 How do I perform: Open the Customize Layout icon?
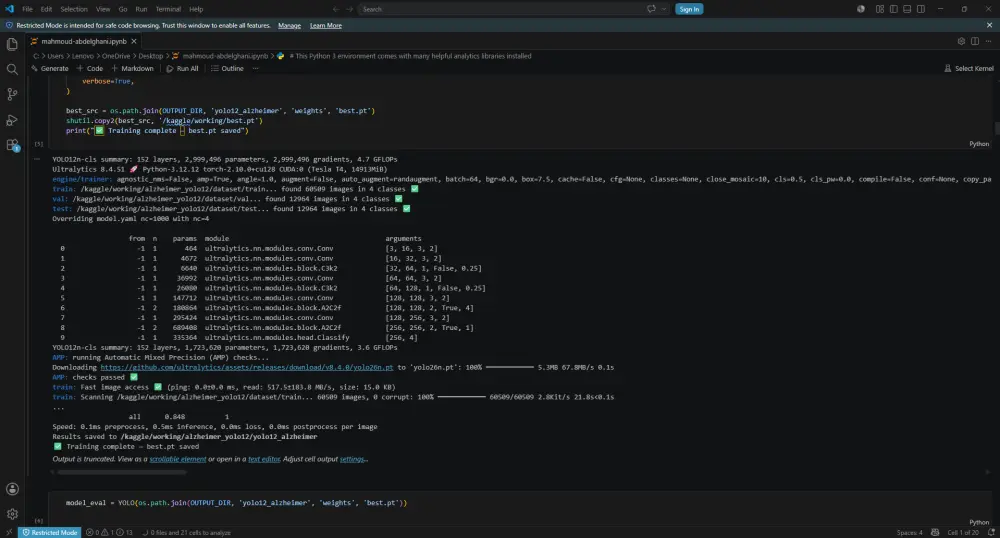[880, 9]
